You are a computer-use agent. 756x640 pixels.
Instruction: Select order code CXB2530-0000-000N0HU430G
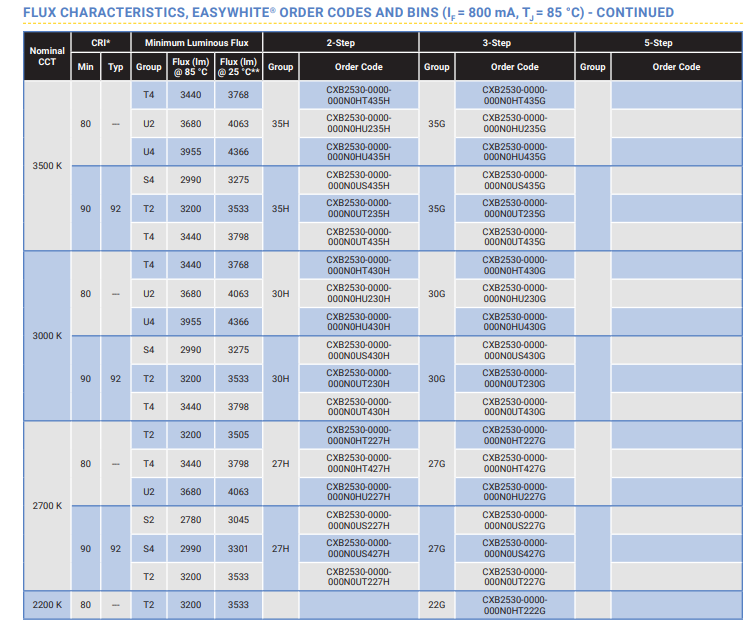point(515,322)
